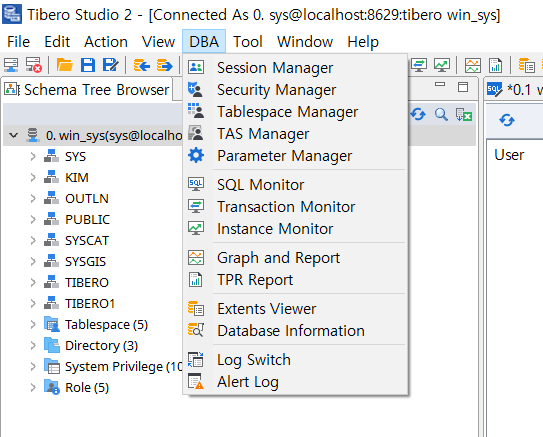
Task: Click the Disconnect toolbar icon with red X
Action: (x=34, y=65)
